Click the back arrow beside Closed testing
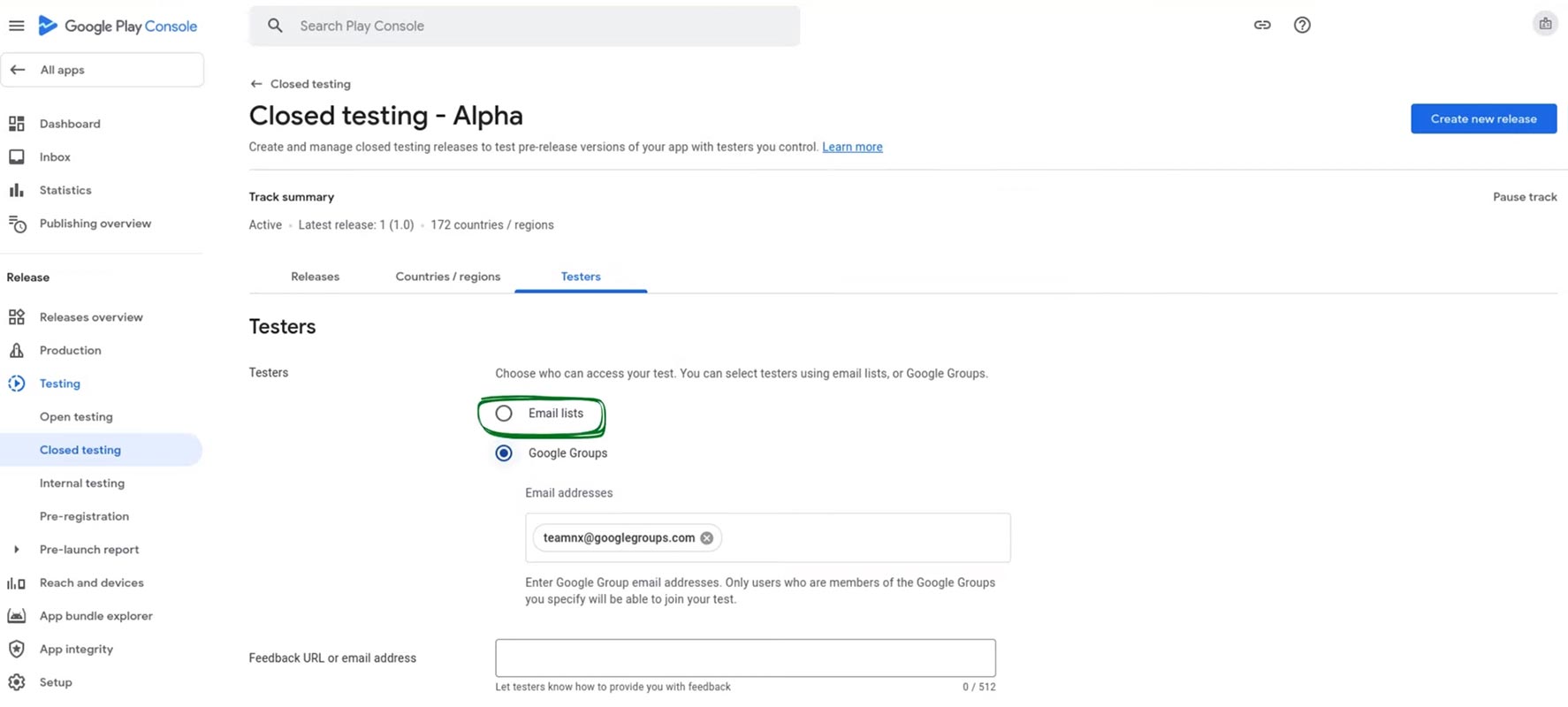Screen dimensions: 1568x707 [256, 84]
